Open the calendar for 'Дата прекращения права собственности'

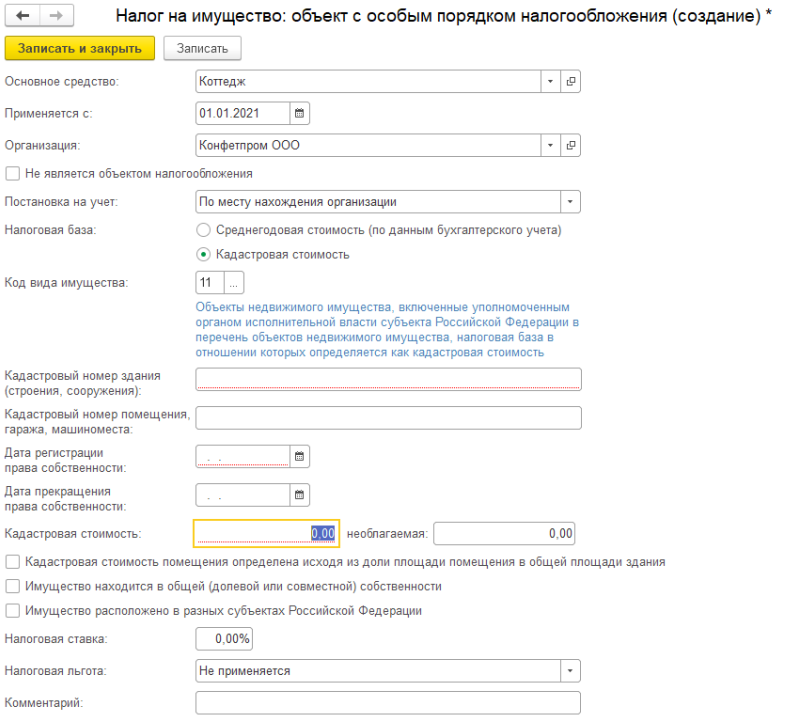click(x=299, y=495)
